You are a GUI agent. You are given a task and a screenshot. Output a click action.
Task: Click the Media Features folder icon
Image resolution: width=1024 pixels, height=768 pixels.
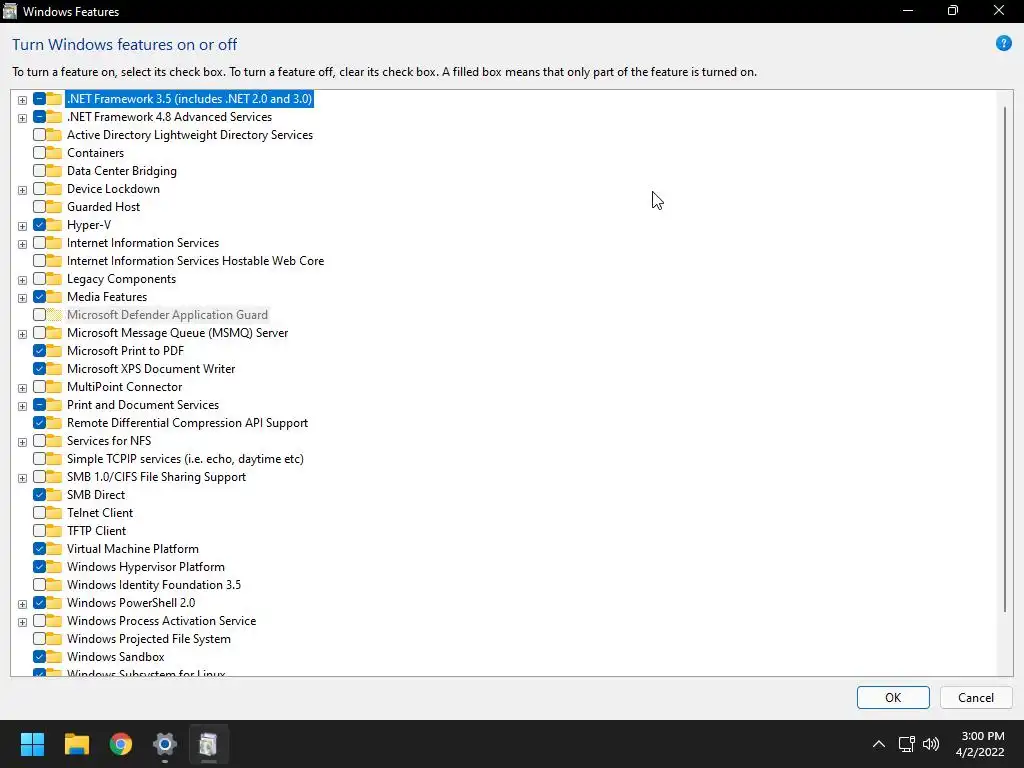tap(54, 297)
